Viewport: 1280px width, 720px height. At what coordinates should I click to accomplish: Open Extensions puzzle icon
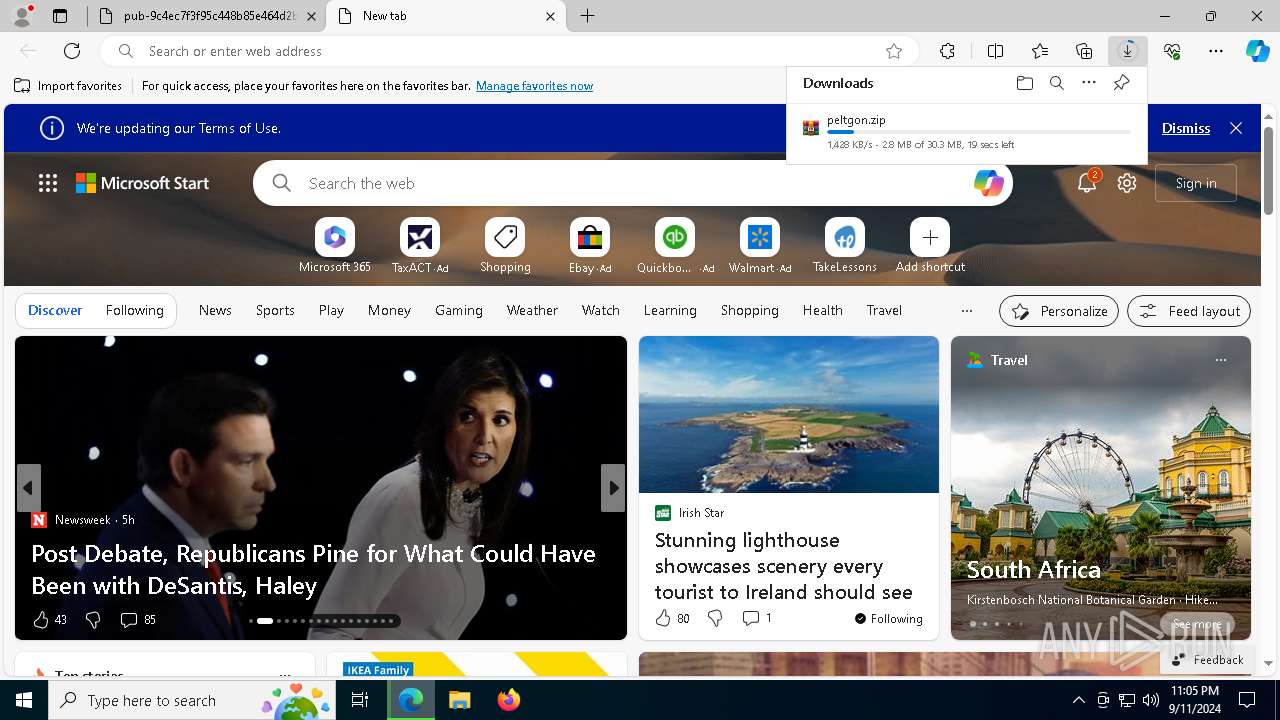pos(948,51)
